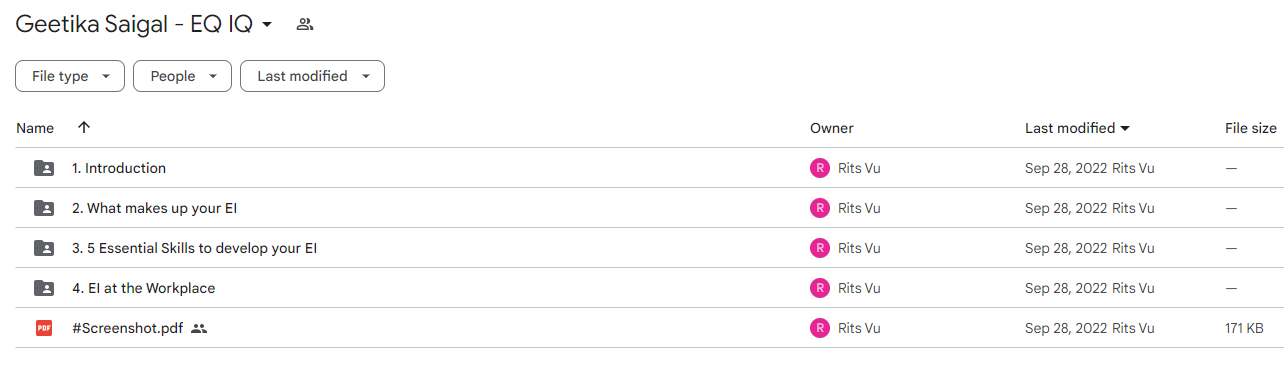
Task: Expand the Last modified filter chip
Action: tap(312, 76)
